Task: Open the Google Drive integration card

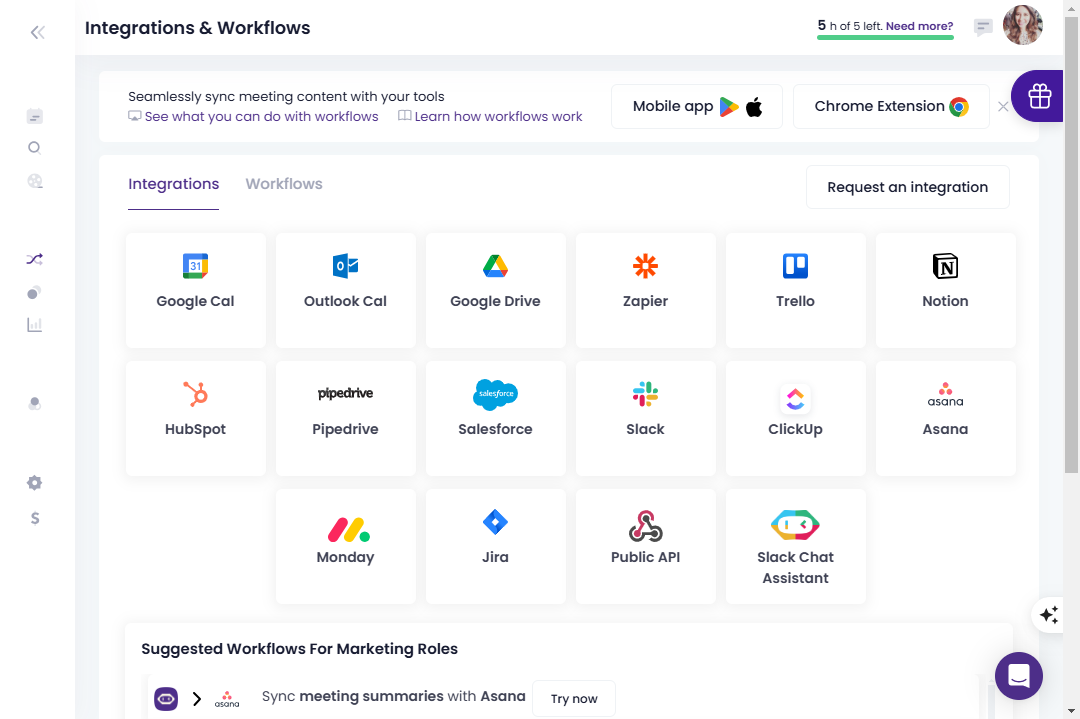Action: tap(496, 290)
